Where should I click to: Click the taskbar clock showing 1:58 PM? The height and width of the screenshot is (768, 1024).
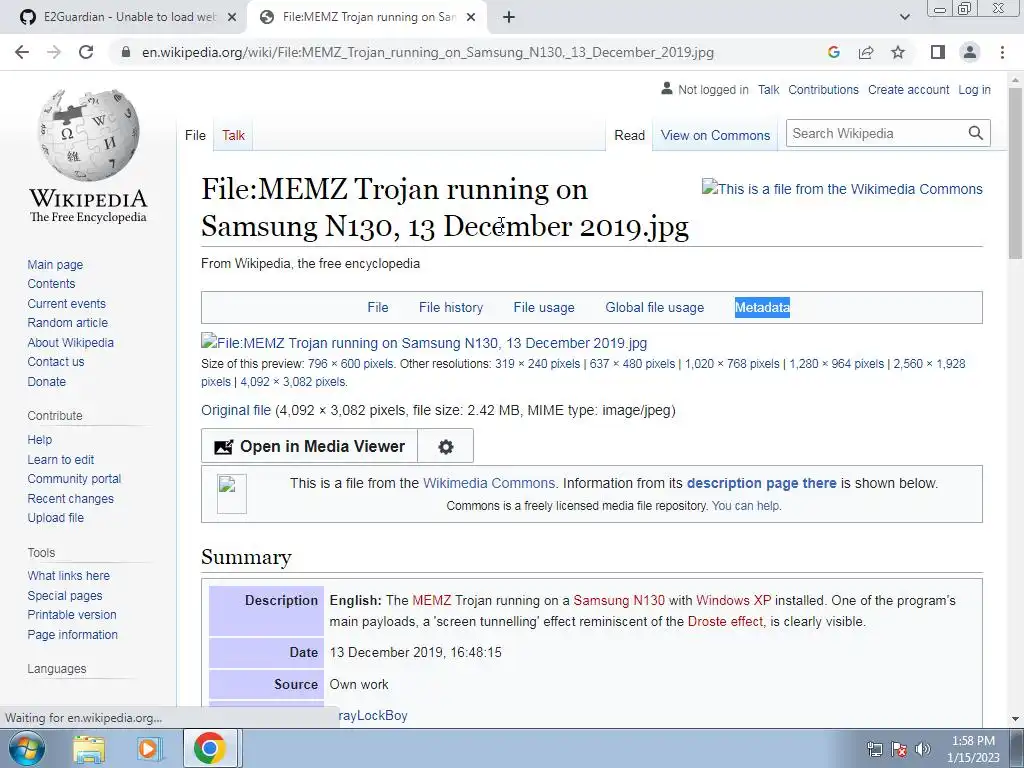973,749
